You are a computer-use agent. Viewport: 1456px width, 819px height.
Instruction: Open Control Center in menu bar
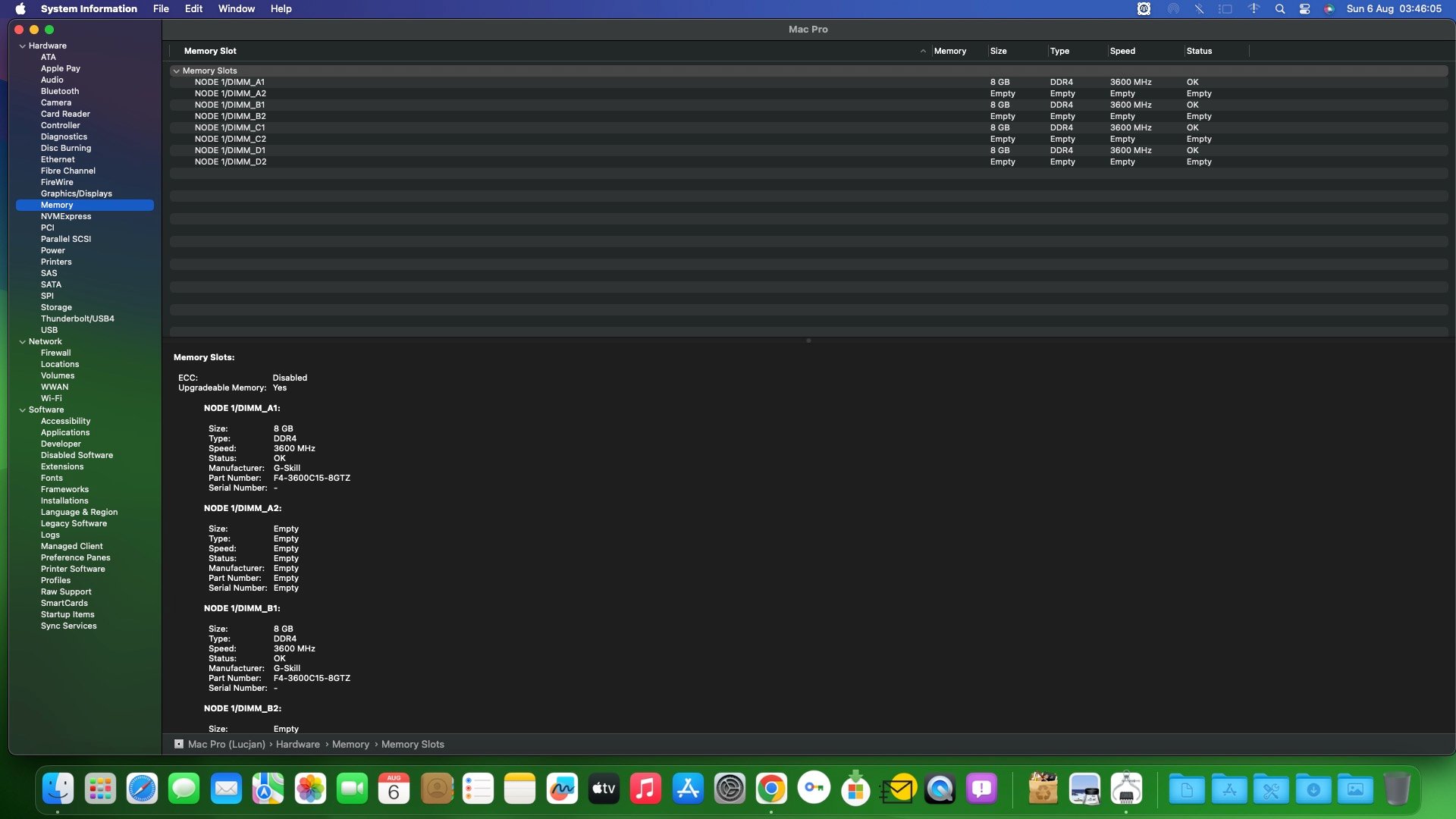1304,9
